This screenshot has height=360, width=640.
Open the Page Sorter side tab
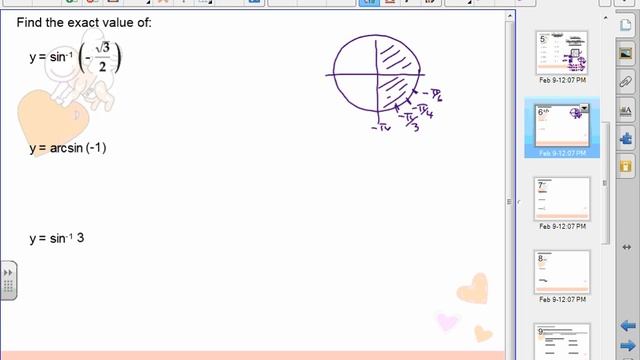tap(626, 25)
